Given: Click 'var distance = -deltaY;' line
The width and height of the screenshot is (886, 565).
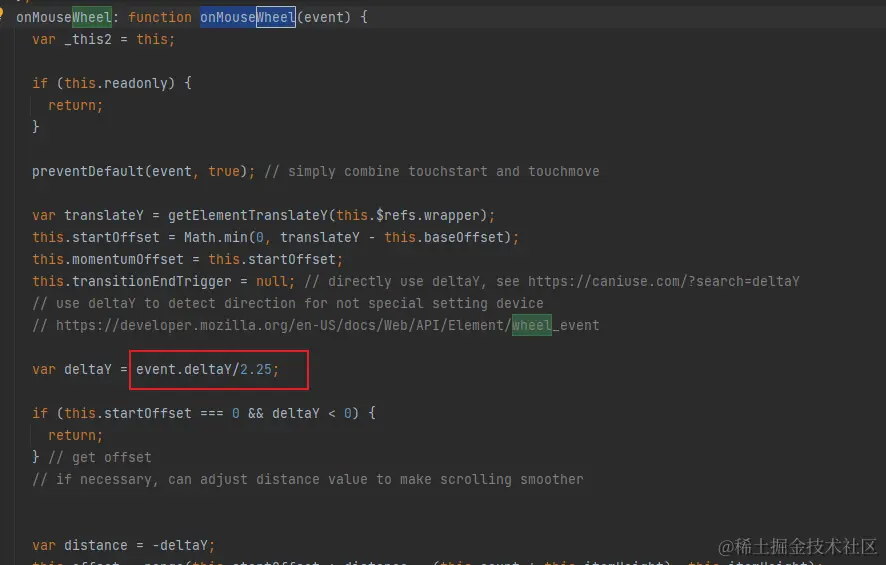Looking at the screenshot, I should [123, 545].
